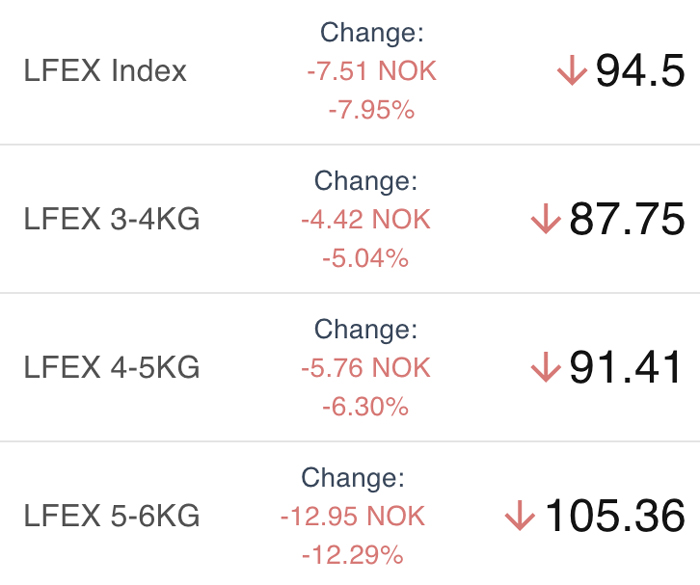Click the -5.76 NOK change amount

tap(366, 368)
